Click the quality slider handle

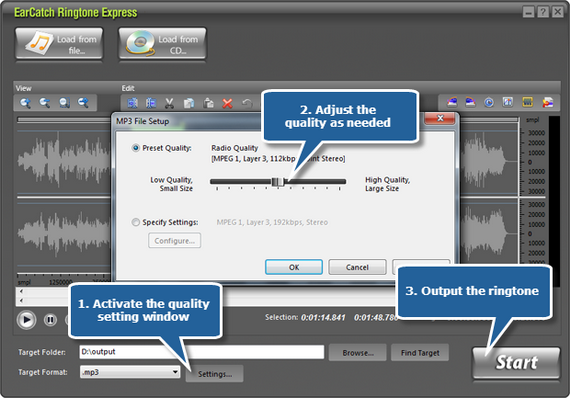[x=278, y=181]
